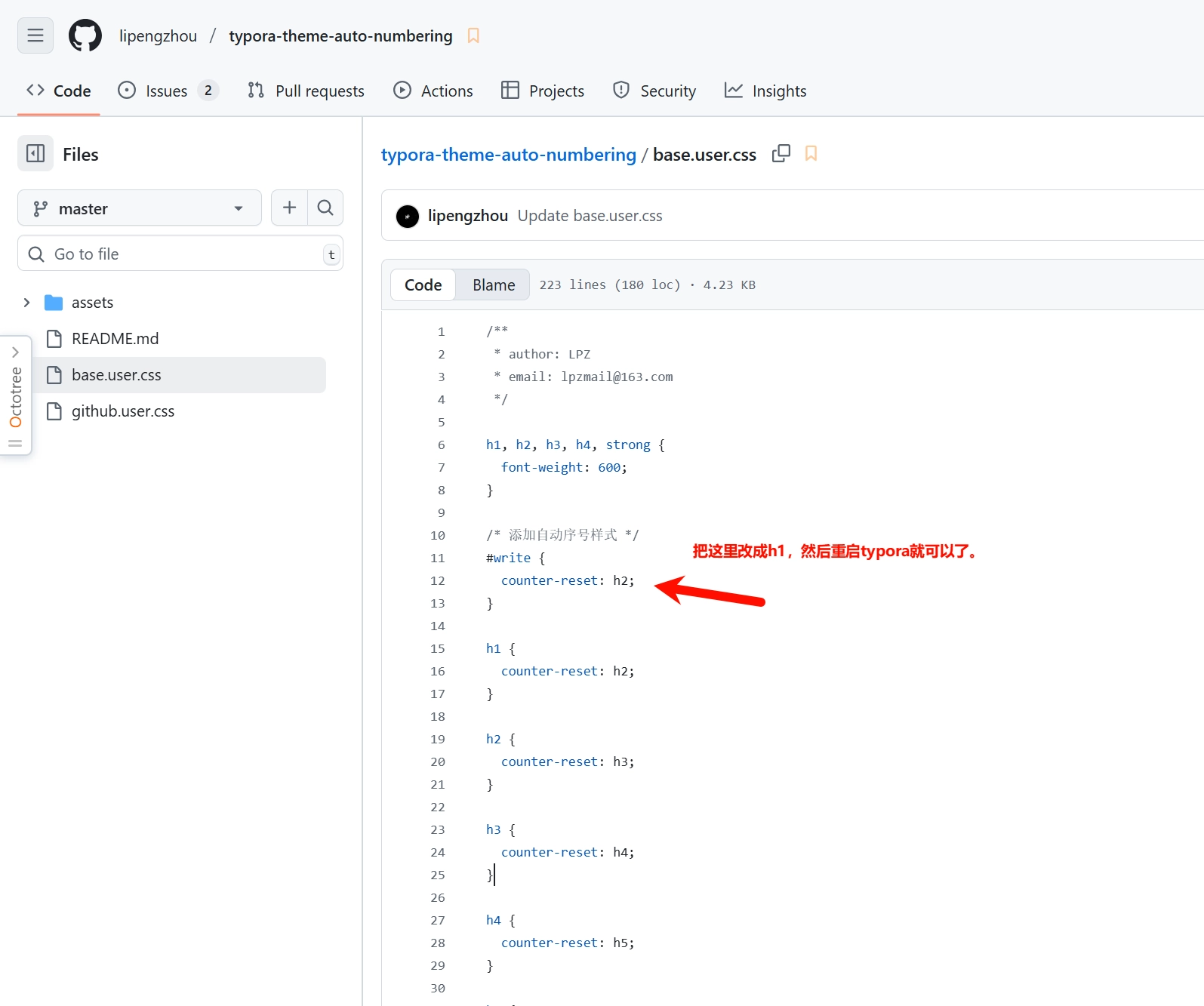The width and height of the screenshot is (1204, 1006).
Task: Click the bookmark icon beside repository name
Action: click(x=473, y=35)
